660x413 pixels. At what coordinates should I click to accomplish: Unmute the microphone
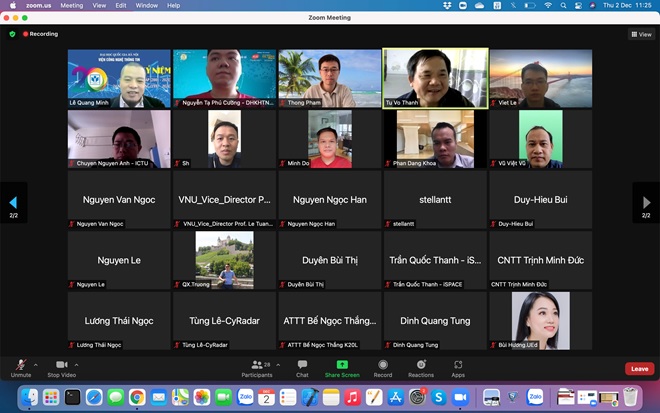point(20,367)
